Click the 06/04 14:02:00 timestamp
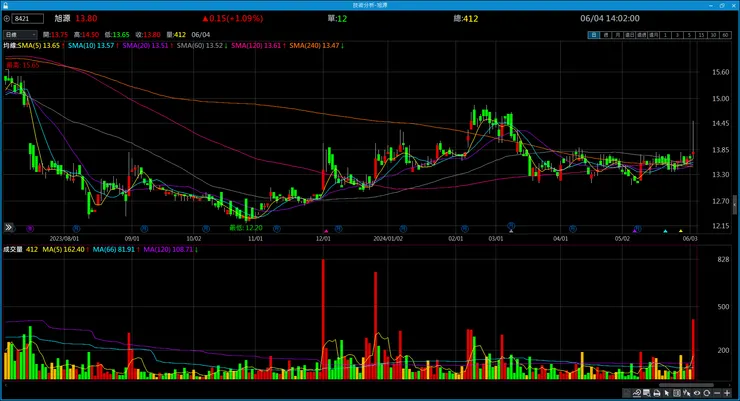Viewport: 740px width, 401px height. [610, 18]
